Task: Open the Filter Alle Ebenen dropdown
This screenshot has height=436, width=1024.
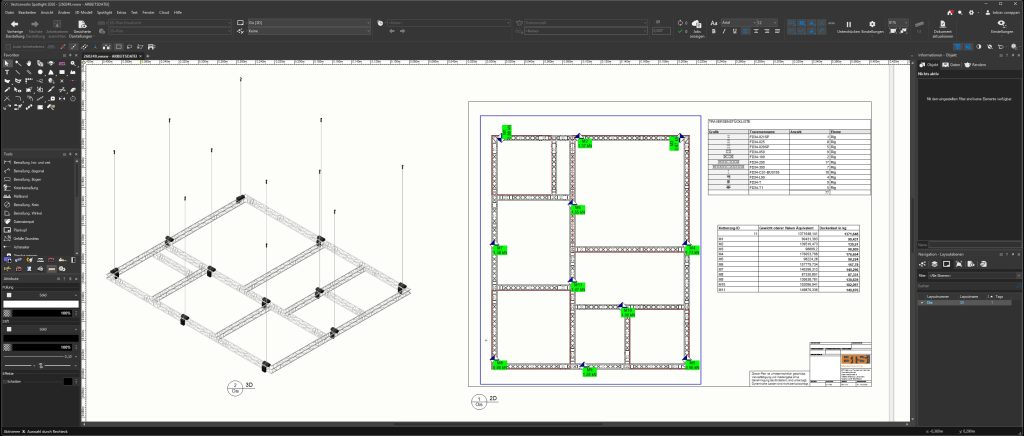Action: (x=974, y=276)
